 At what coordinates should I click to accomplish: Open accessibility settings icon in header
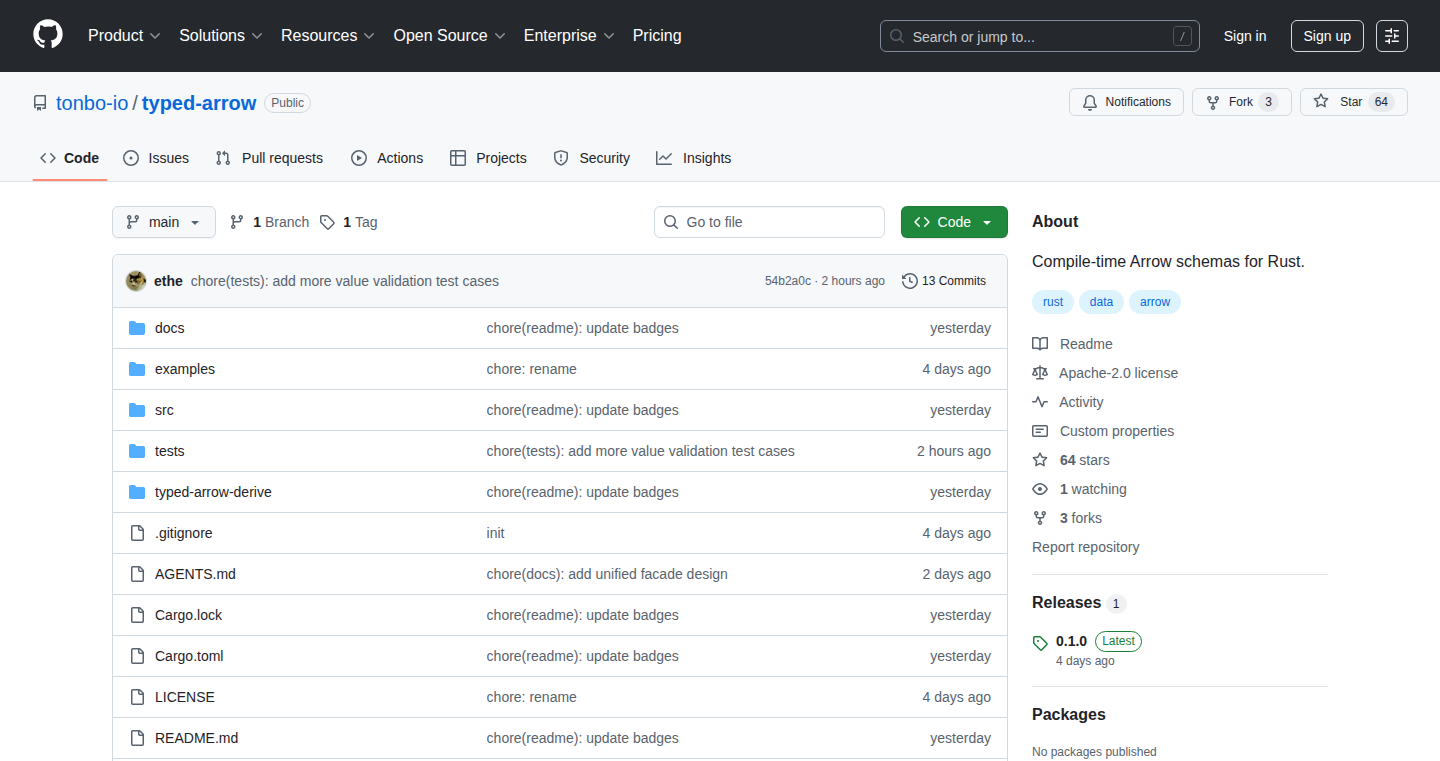coord(1392,36)
